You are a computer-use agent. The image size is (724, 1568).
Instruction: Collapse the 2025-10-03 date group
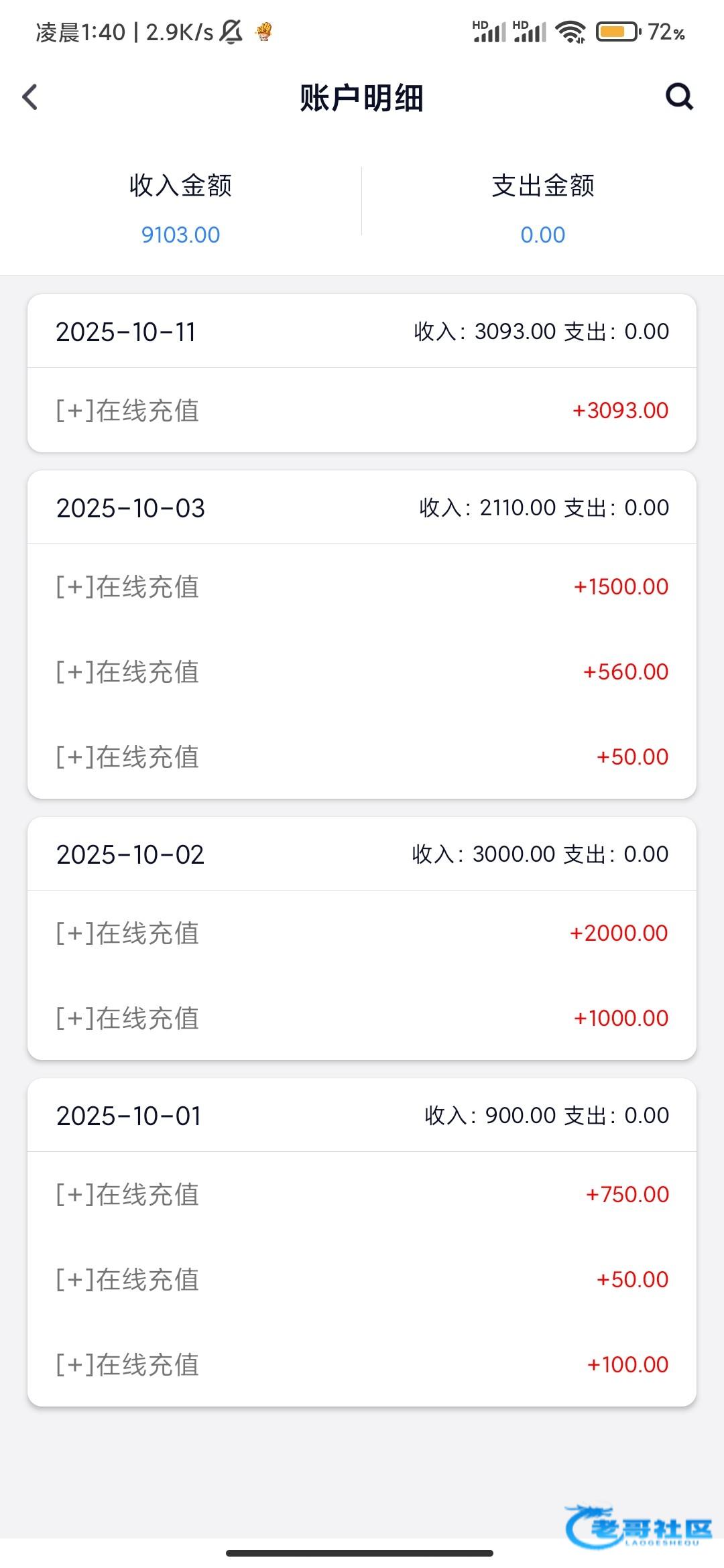click(x=362, y=508)
